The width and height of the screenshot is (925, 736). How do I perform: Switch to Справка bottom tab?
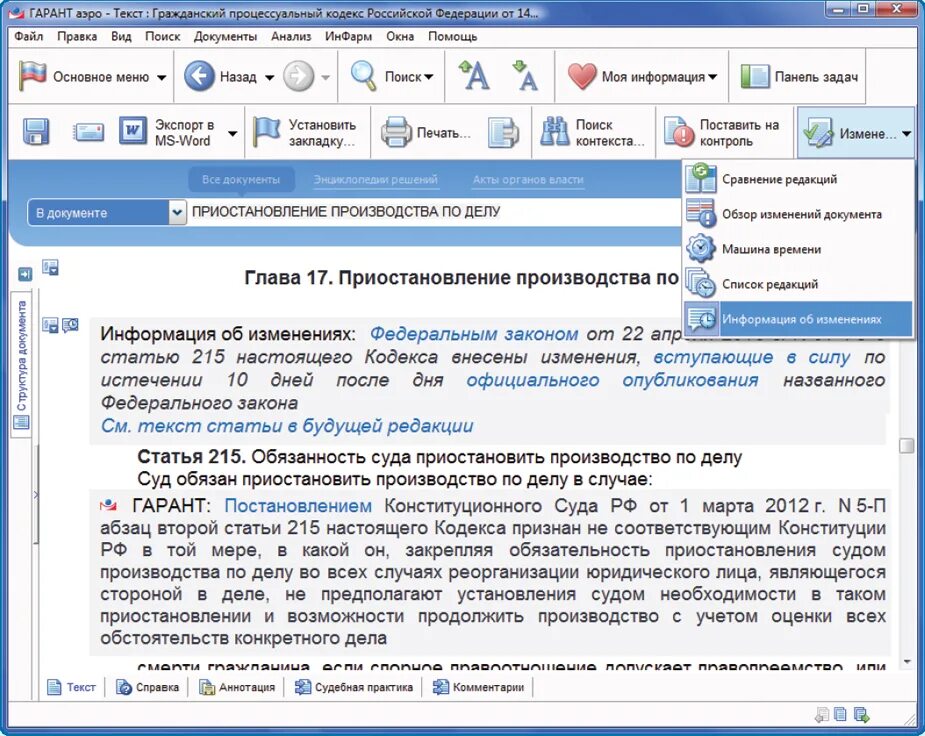147,687
